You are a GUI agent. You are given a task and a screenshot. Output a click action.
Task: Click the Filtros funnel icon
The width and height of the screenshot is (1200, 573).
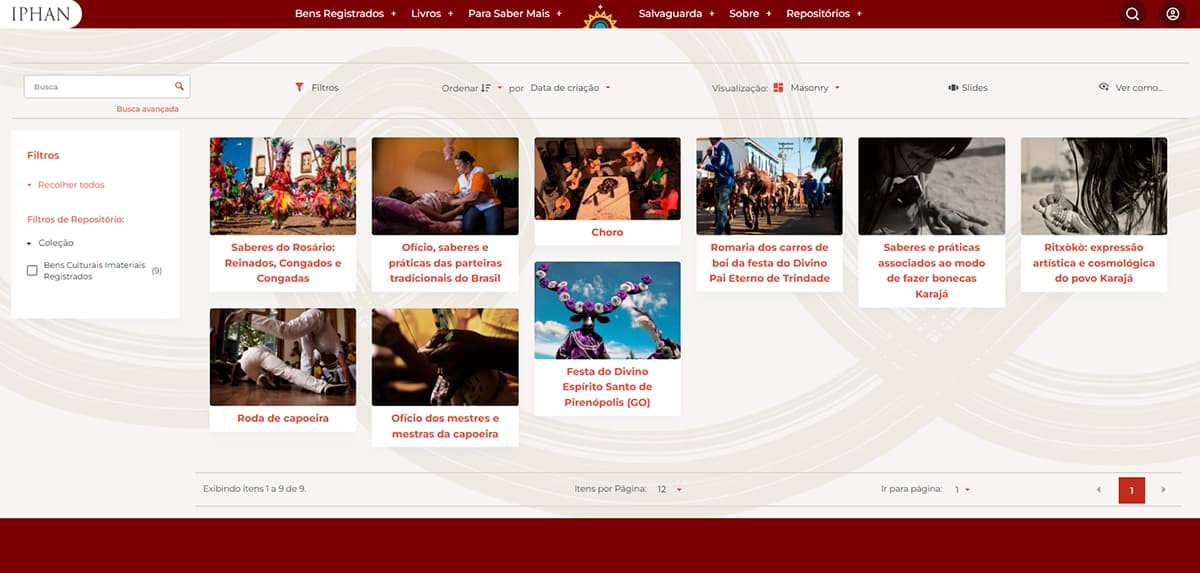[x=299, y=88]
